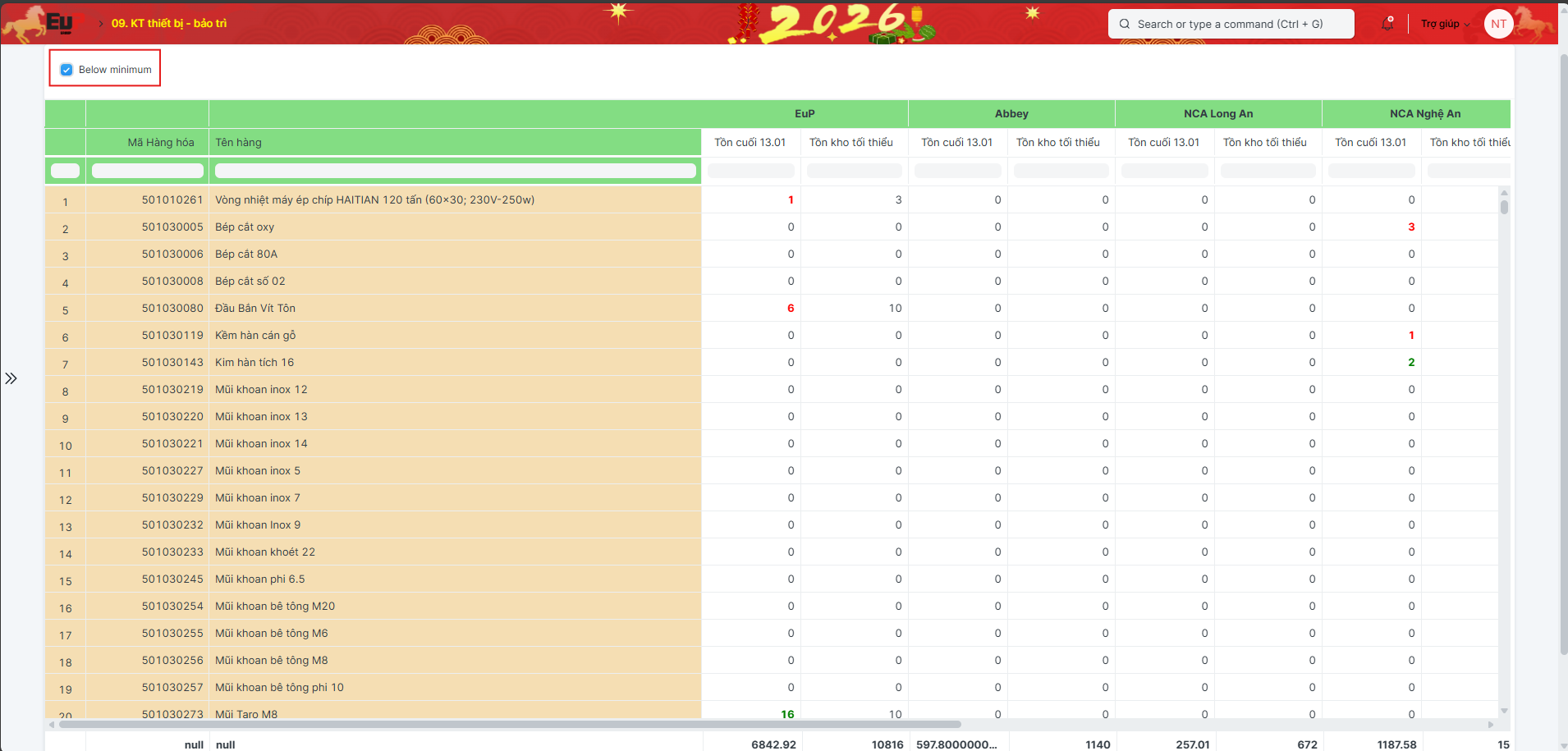Open the notifications bell
1568x751 pixels.
point(1387,24)
